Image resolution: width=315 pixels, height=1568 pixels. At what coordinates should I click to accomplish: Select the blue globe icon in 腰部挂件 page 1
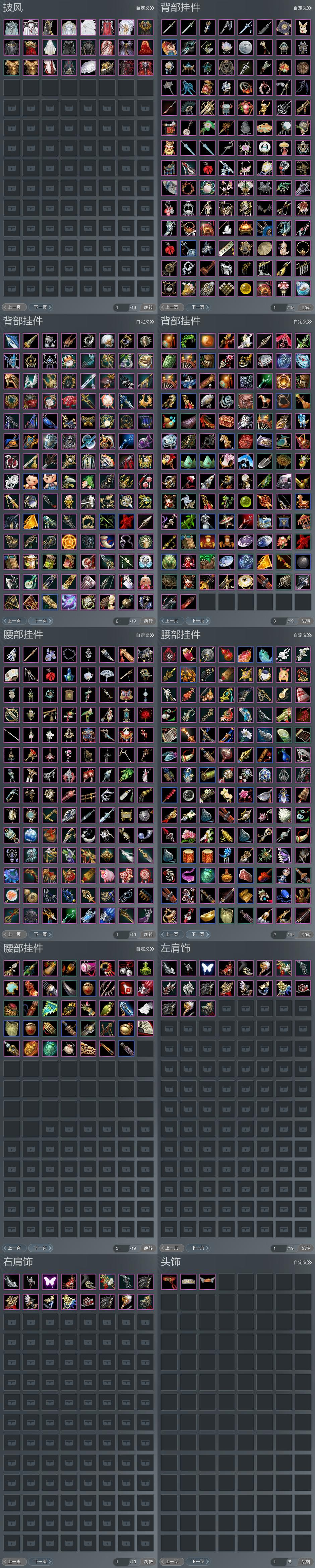pos(31,835)
